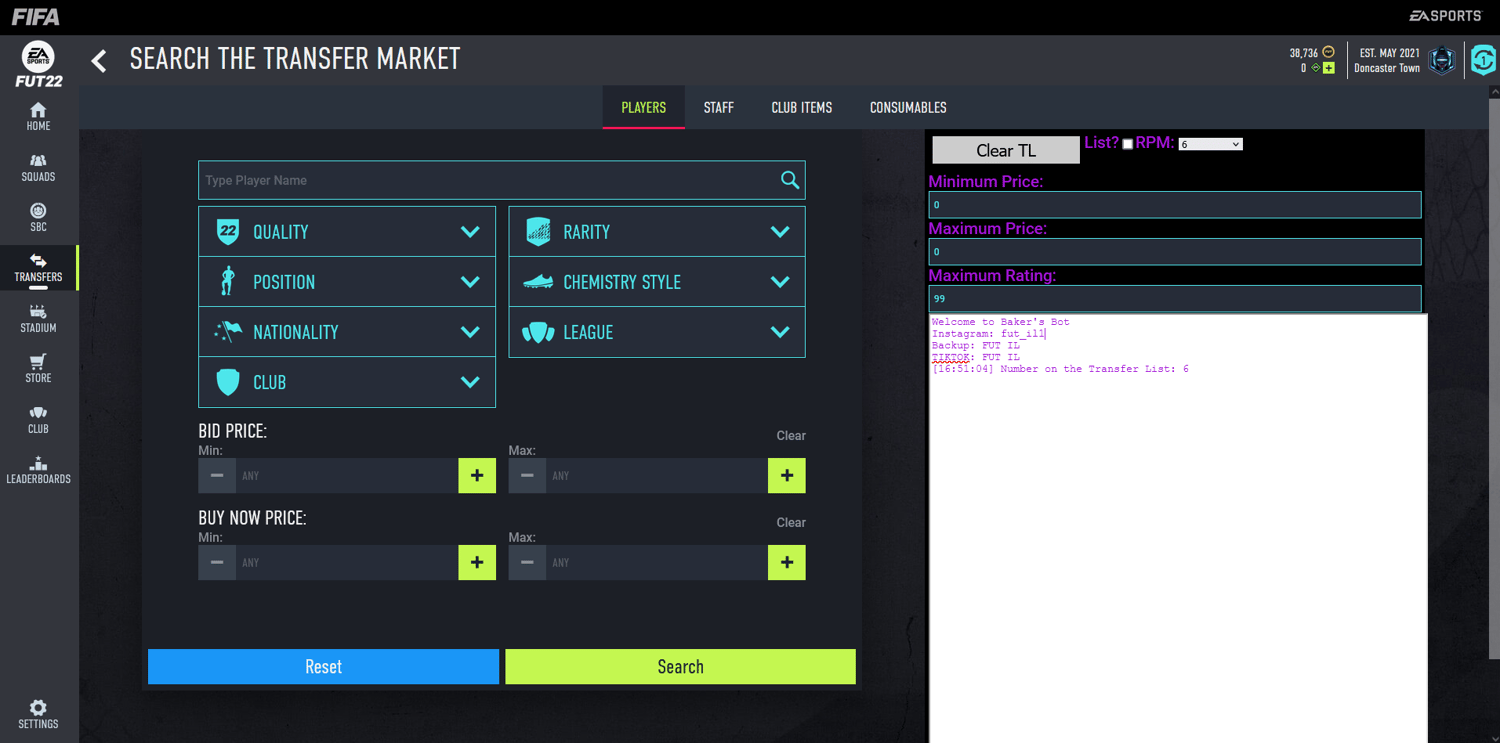Open Settings in the sidebar
1500x743 pixels.
pos(38,714)
